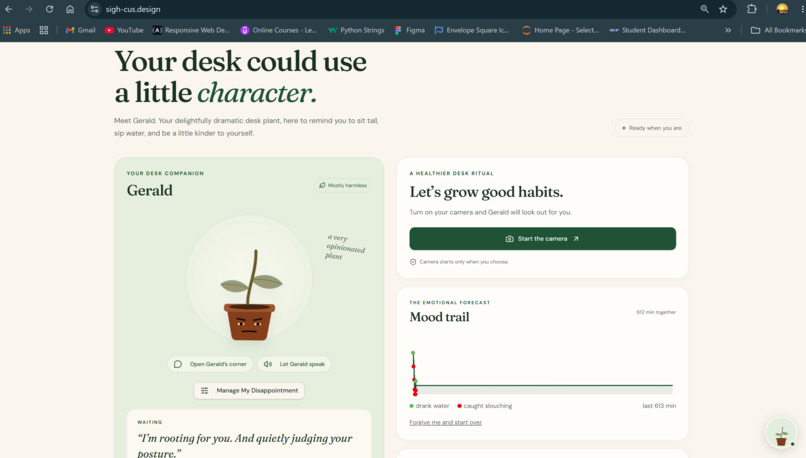Open the browser profile avatar
806x458 pixels.
(x=782, y=9)
